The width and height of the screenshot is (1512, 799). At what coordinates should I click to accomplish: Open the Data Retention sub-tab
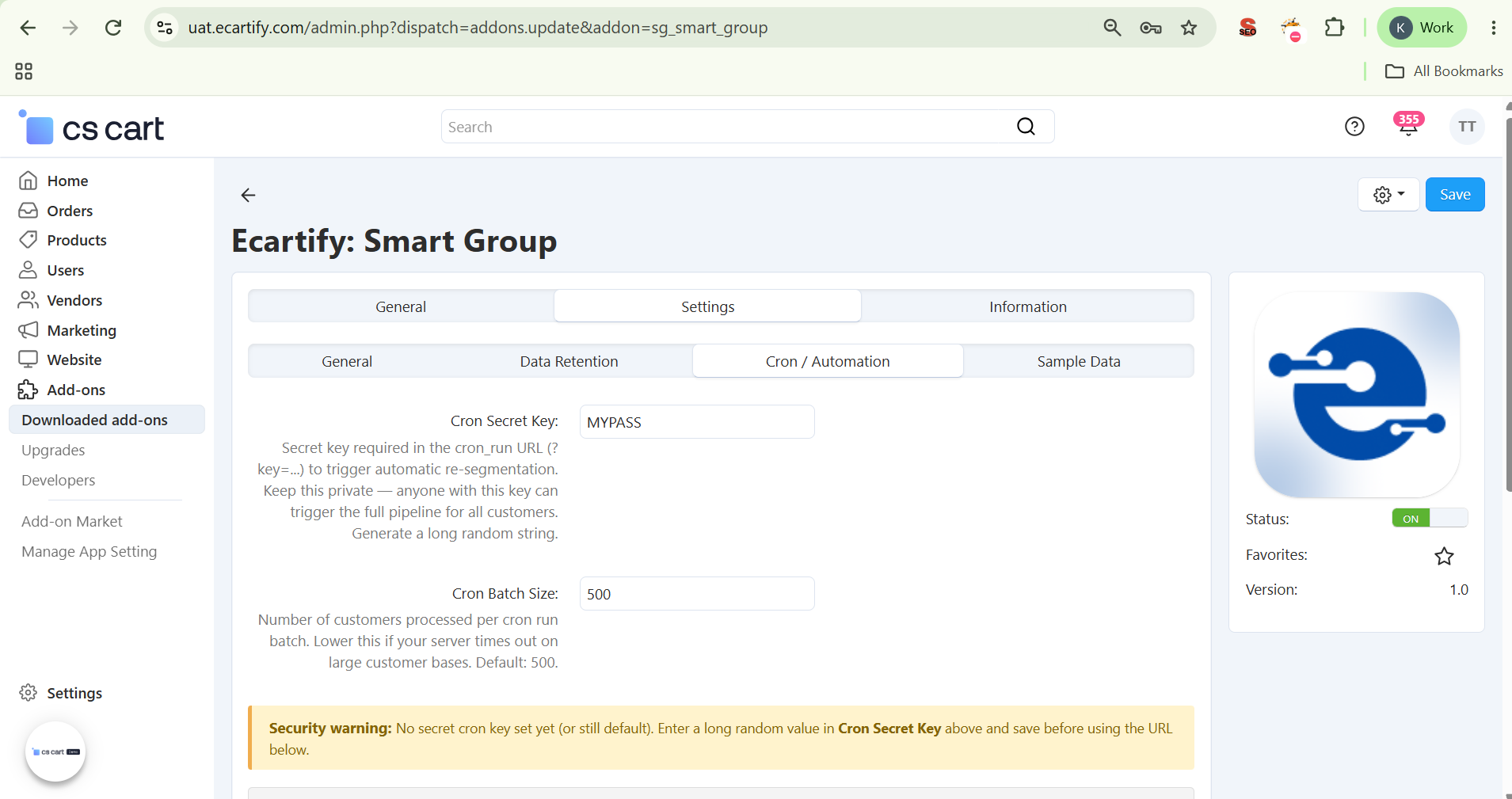pyautogui.click(x=569, y=361)
